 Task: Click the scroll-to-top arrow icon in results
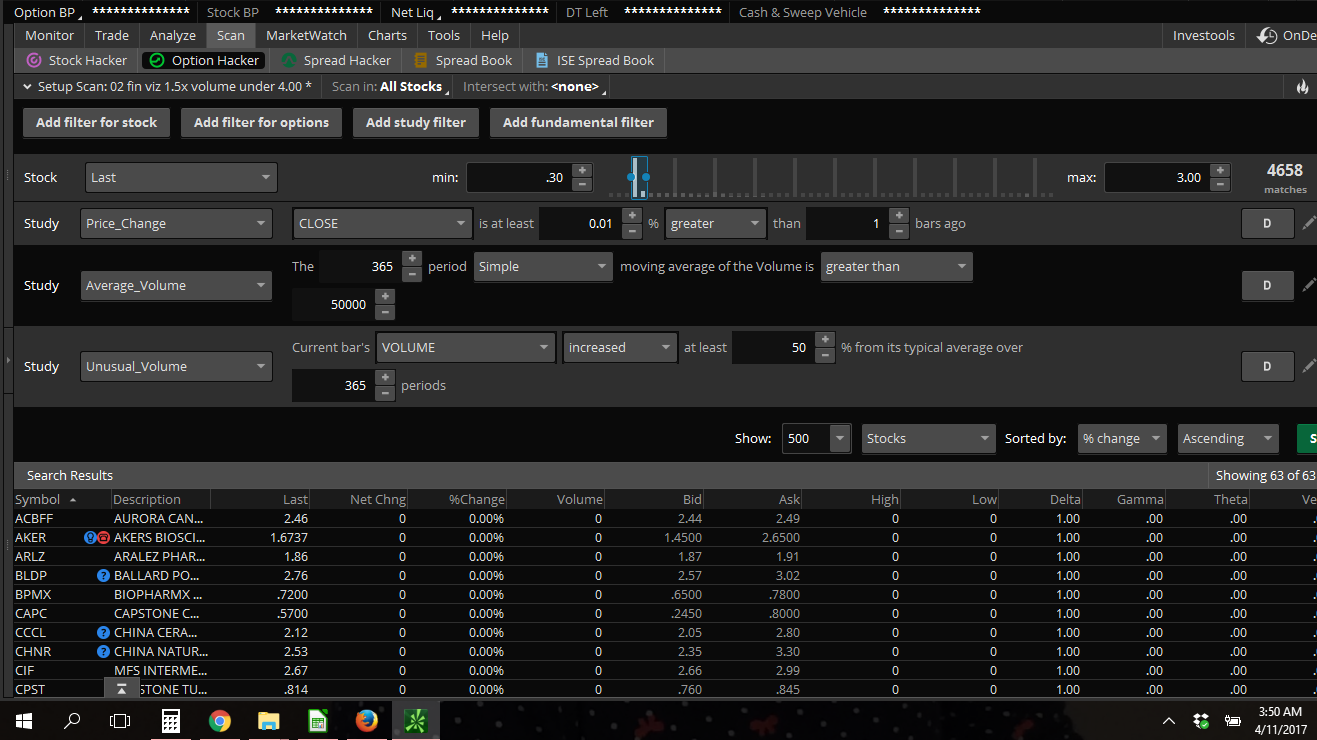coord(121,689)
